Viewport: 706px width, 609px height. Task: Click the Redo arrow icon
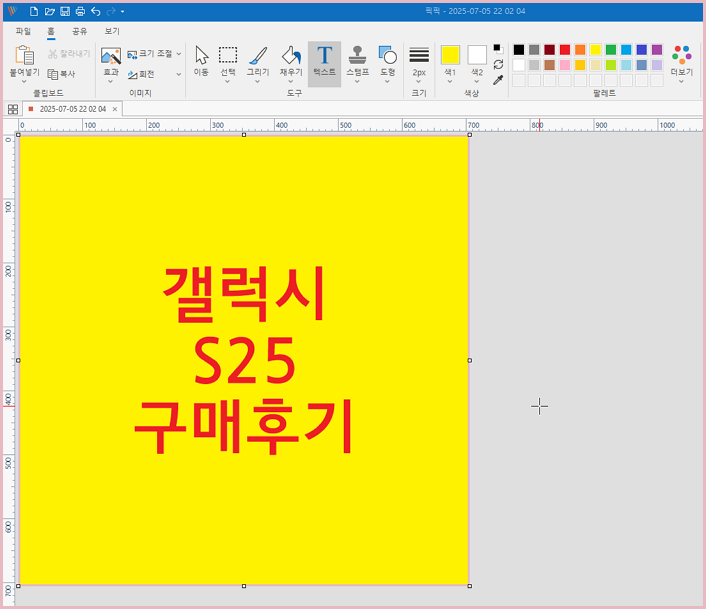(x=111, y=11)
